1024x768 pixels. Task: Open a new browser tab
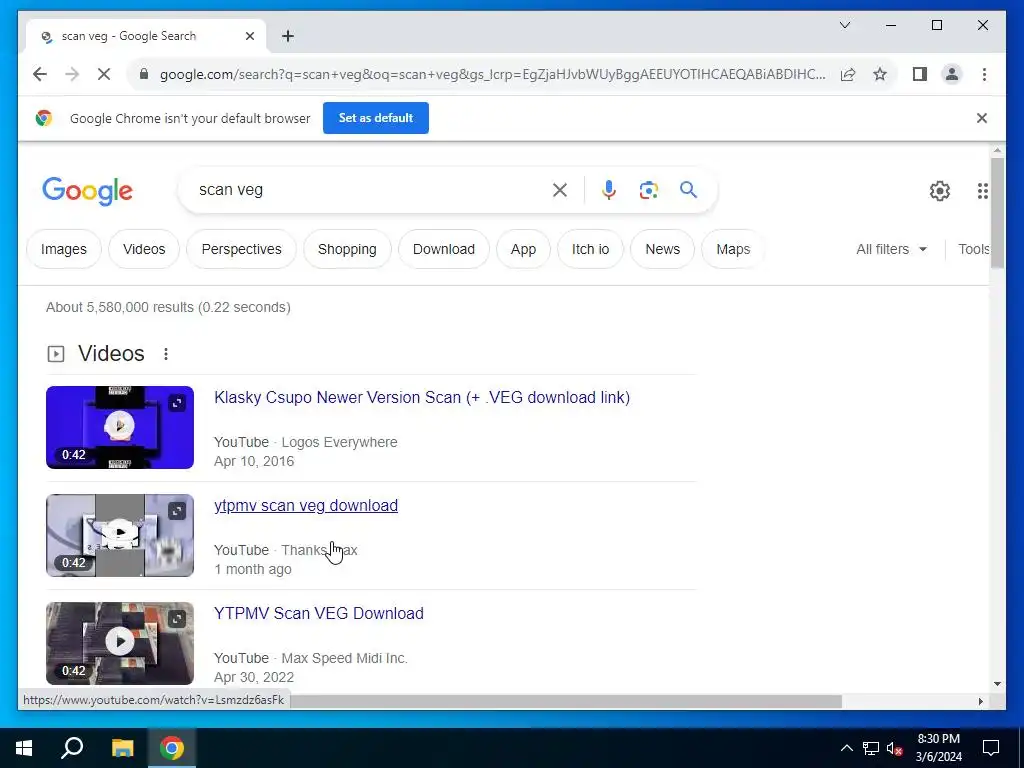tap(288, 36)
